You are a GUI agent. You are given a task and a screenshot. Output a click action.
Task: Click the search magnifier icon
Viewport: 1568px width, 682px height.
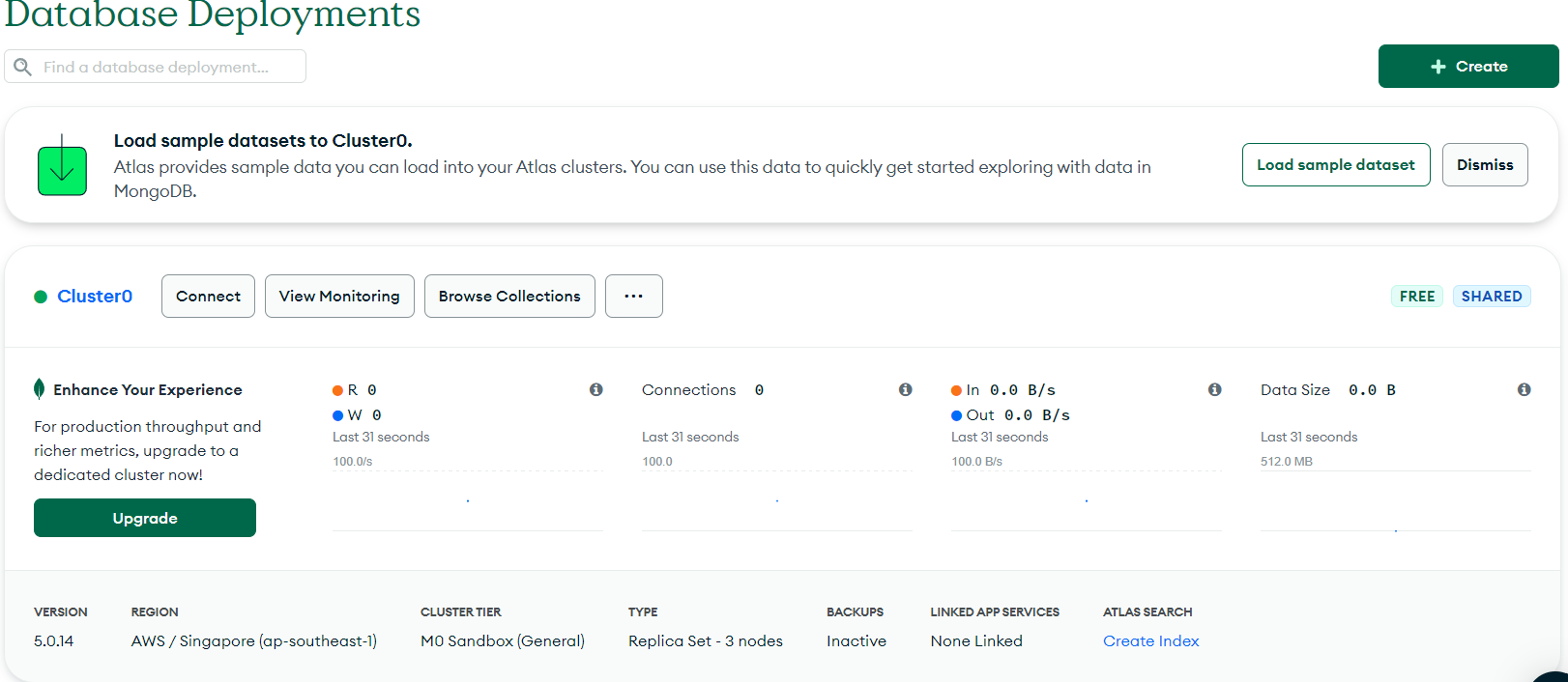pyautogui.click(x=23, y=67)
